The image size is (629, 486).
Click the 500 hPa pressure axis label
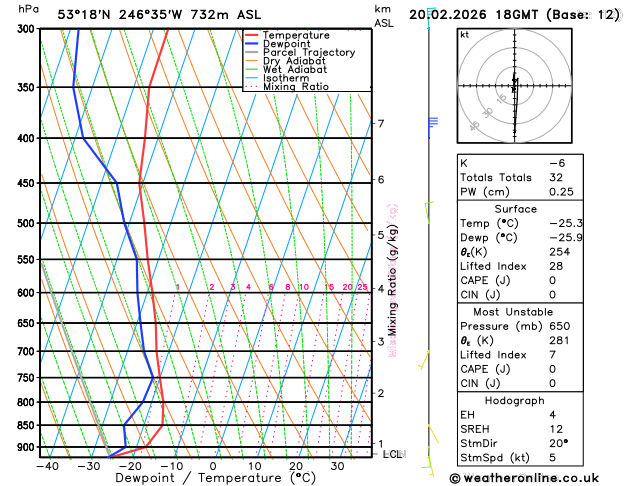[x=28, y=223]
